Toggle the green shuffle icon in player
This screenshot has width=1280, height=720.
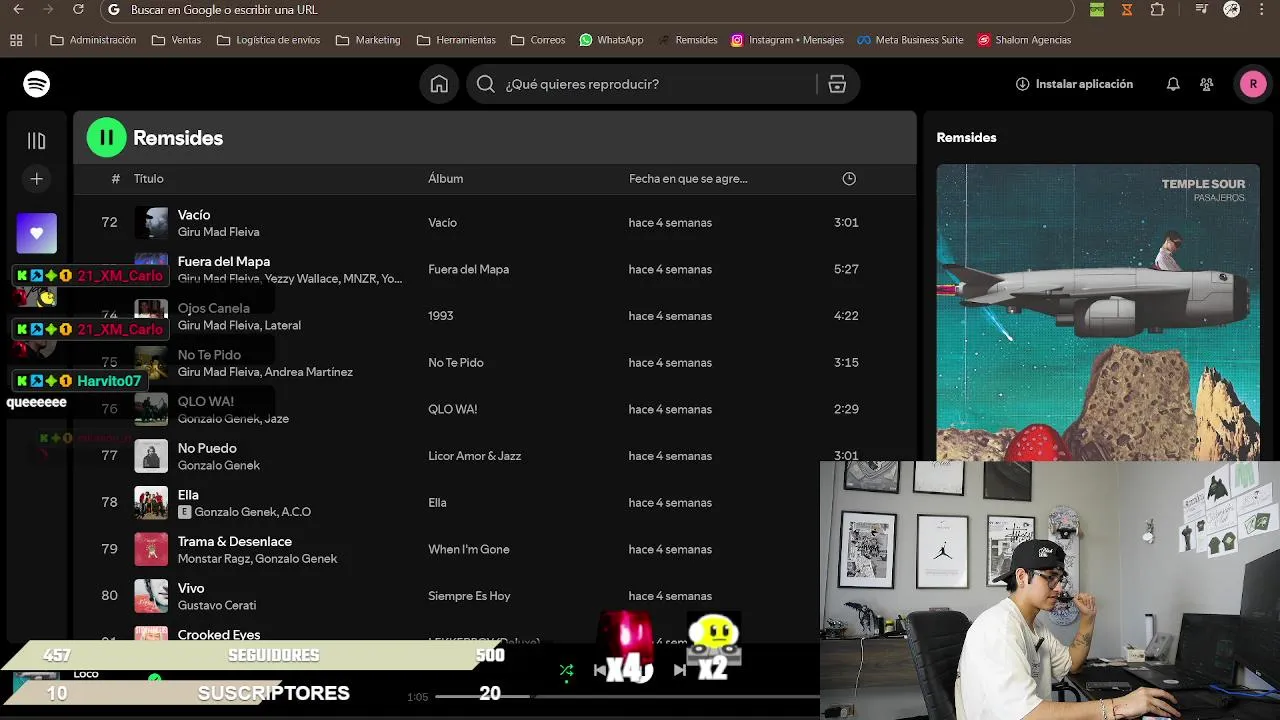pyautogui.click(x=566, y=670)
